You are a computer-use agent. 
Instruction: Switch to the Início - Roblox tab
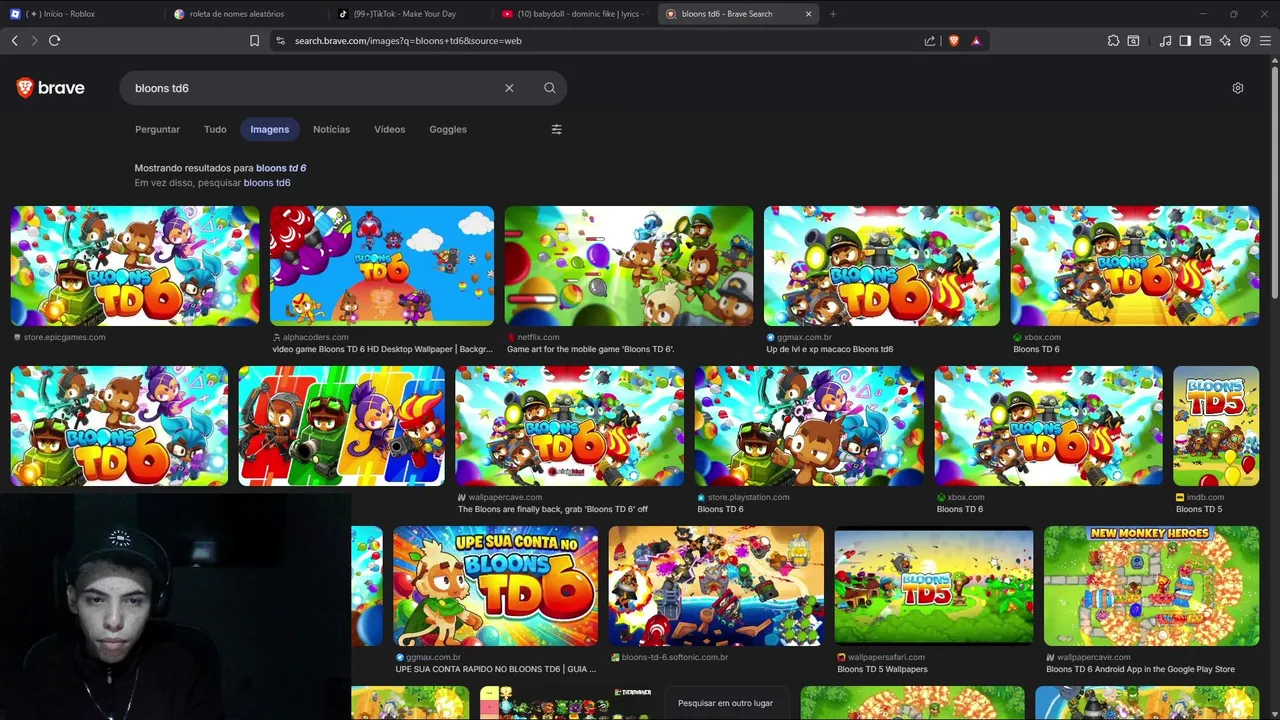click(80, 14)
